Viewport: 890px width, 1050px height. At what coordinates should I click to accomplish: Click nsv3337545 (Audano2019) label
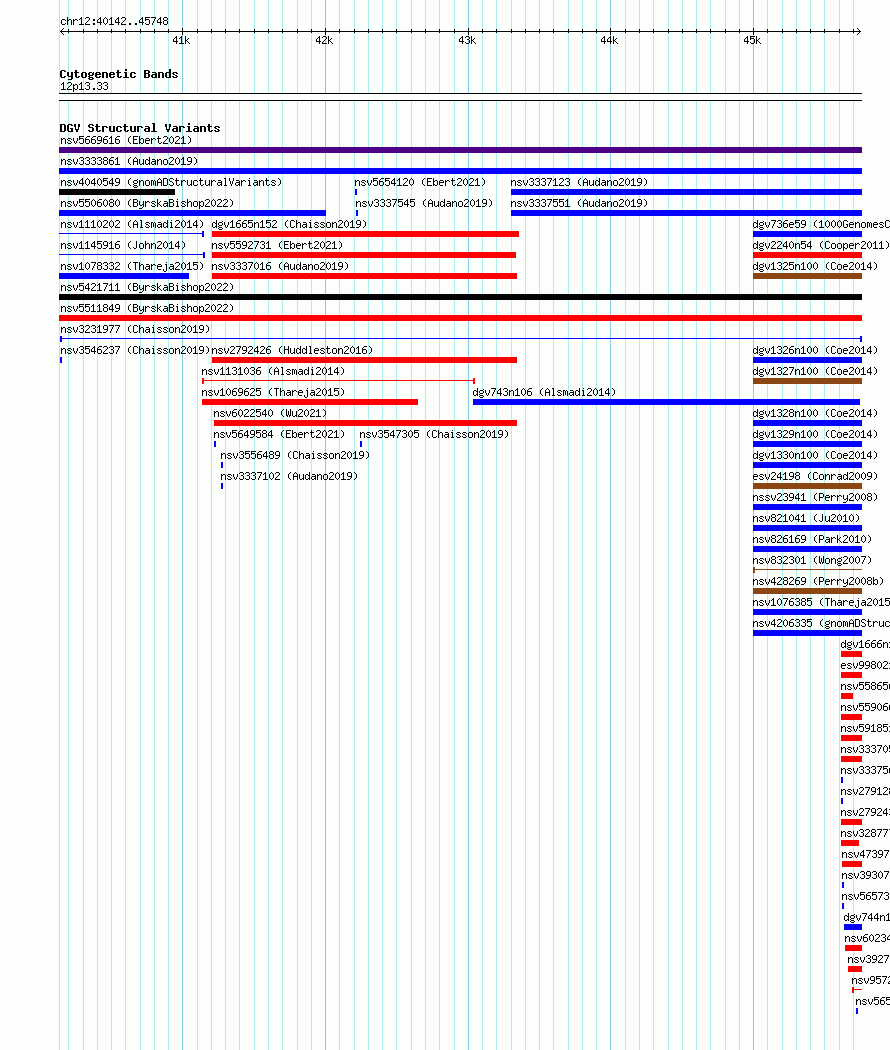point(424,203)
